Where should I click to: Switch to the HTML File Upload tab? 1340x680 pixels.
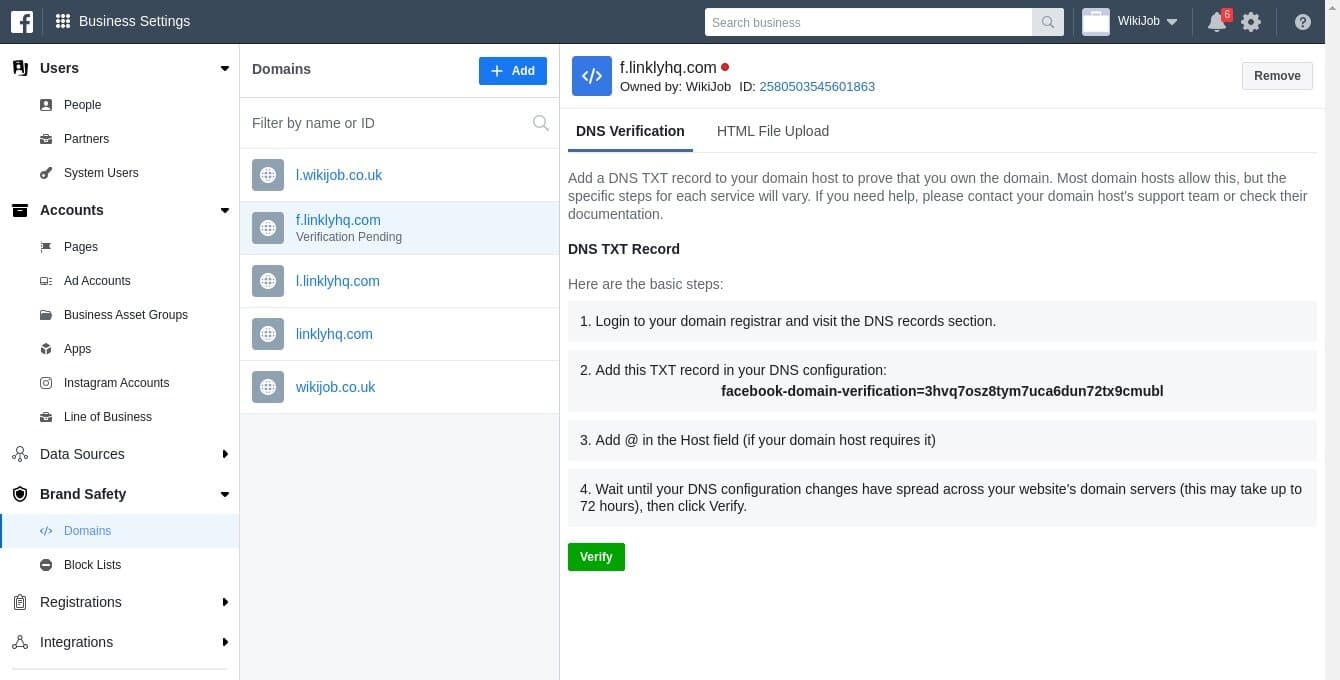point(772,131)
